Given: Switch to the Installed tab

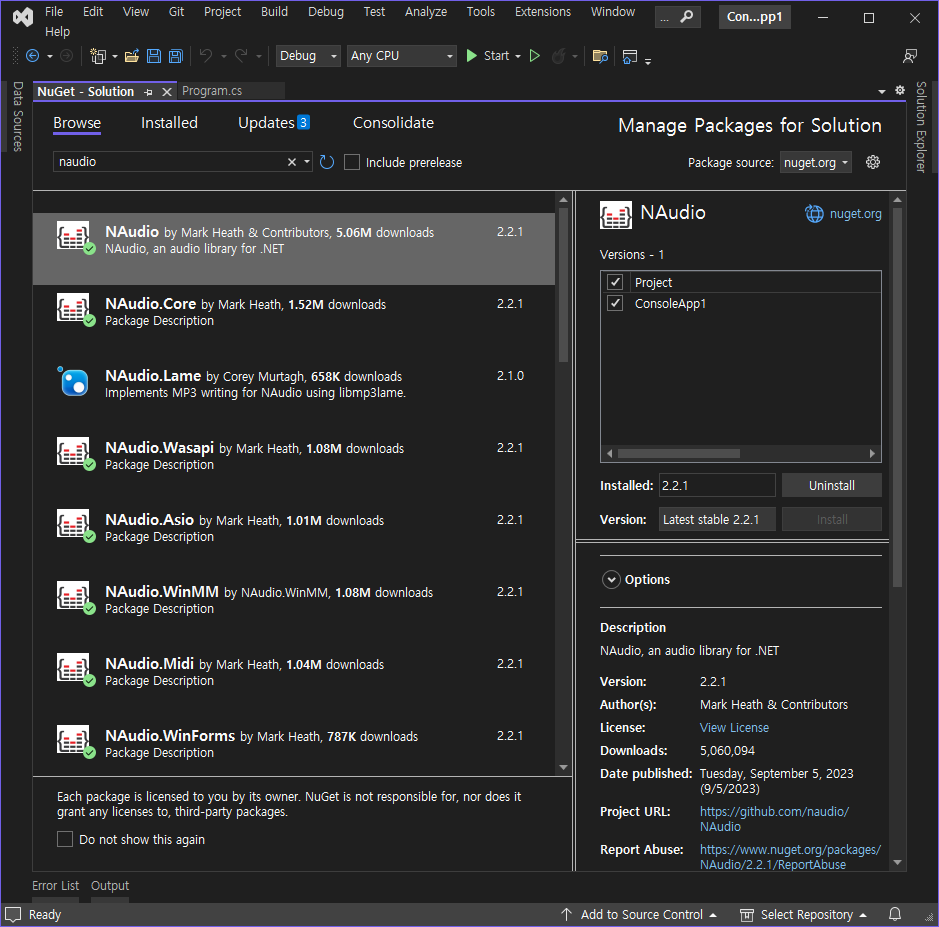Looking at the screenshot, I should (169, 123).
